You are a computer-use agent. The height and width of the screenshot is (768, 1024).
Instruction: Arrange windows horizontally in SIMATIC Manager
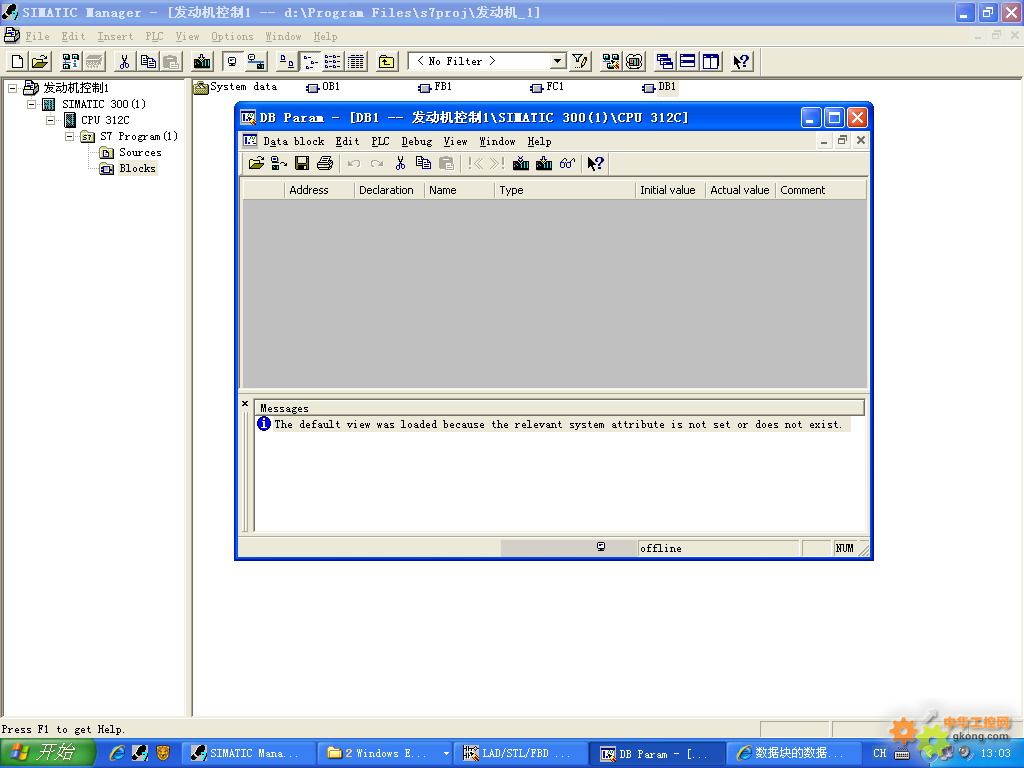click(x=688, y=61)
